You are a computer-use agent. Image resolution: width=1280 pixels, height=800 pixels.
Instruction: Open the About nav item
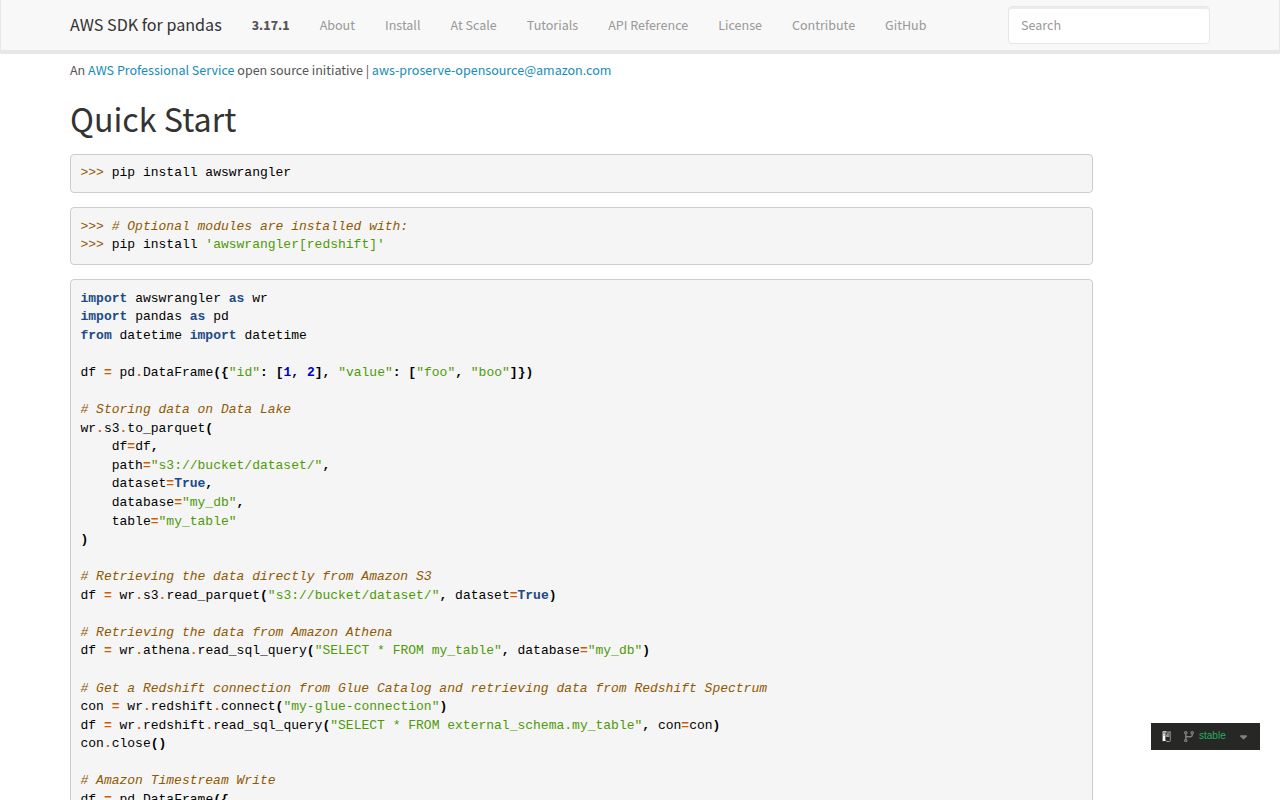point(337,25)
